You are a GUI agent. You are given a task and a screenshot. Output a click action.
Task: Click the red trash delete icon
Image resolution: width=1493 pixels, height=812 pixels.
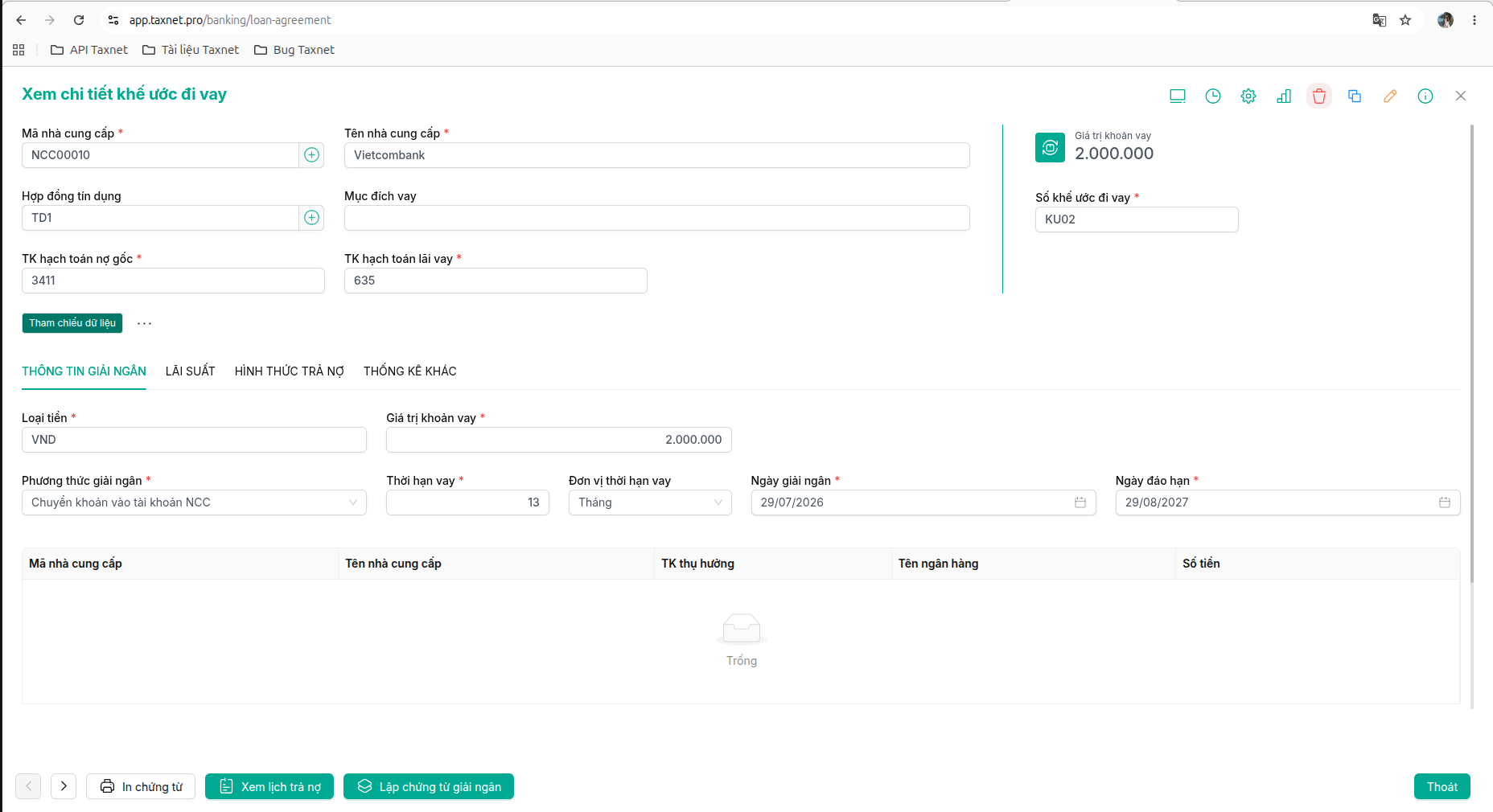[x=1319, y=96]
